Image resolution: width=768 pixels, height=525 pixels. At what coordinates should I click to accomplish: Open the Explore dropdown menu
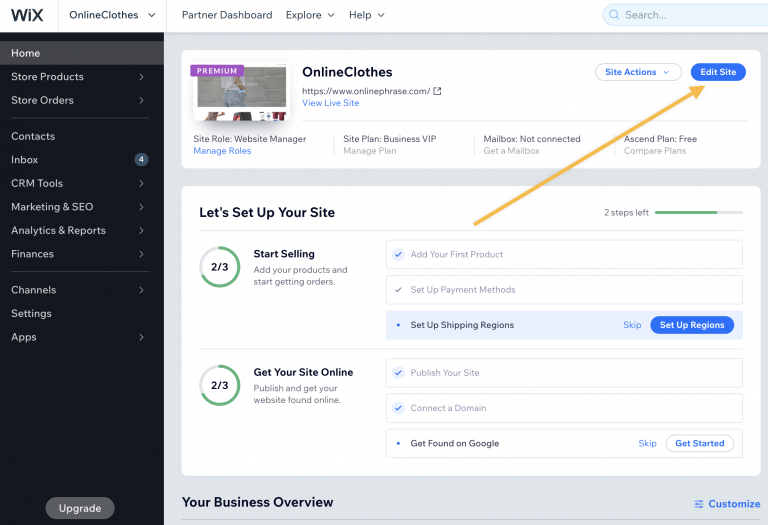(310, 15)
